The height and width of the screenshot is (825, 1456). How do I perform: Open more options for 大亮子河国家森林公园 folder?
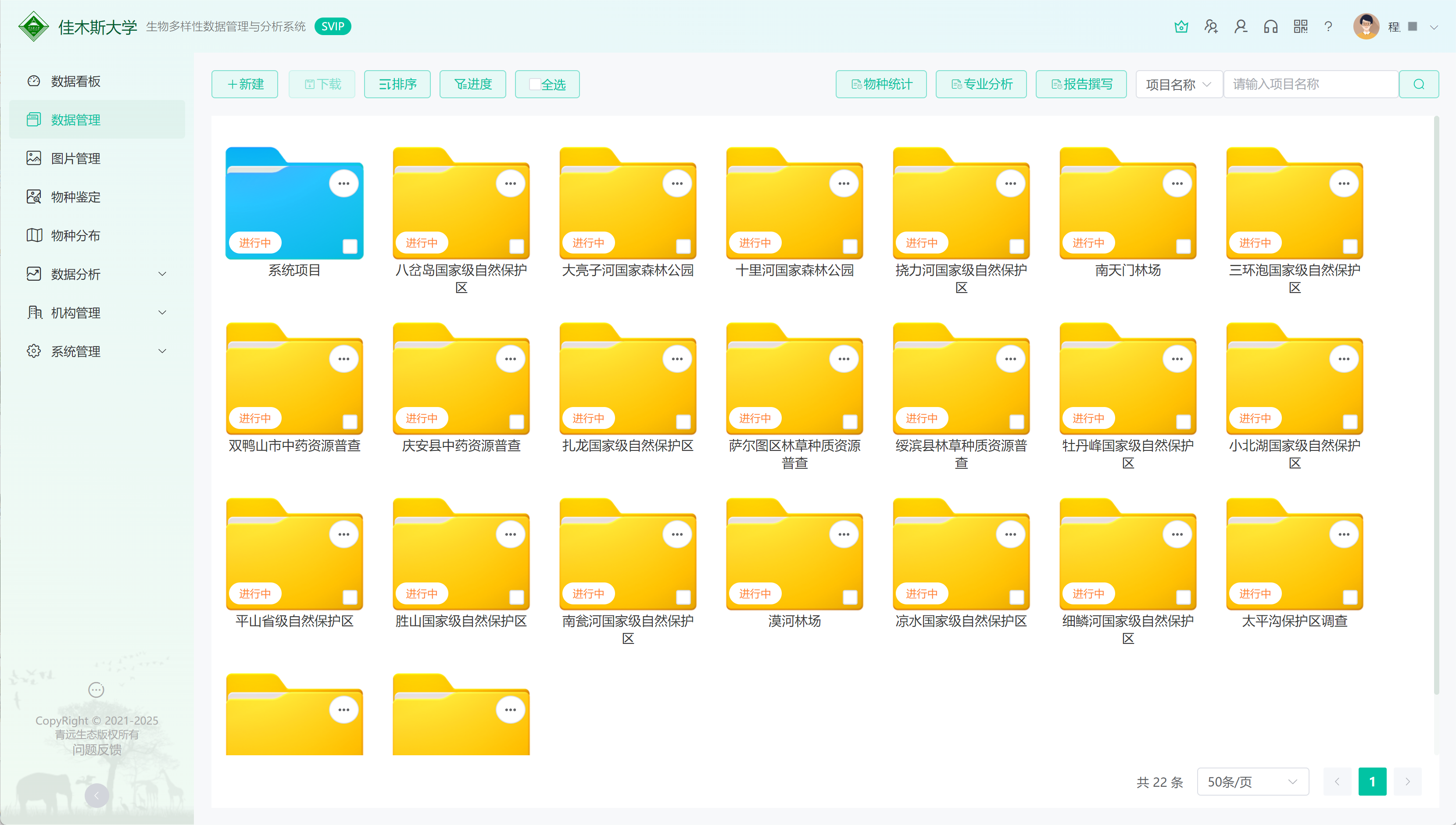point(677,184)
